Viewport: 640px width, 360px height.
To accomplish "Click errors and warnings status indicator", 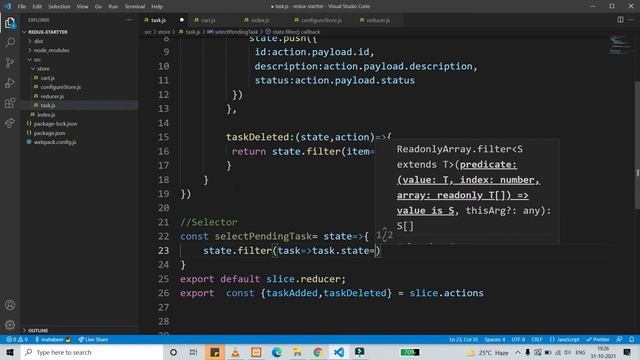I will tap(17, 339).
